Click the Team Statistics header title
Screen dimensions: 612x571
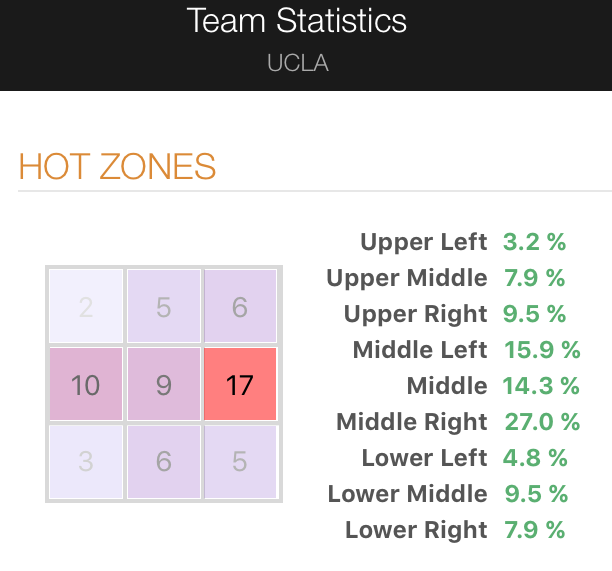coord(297,20)
